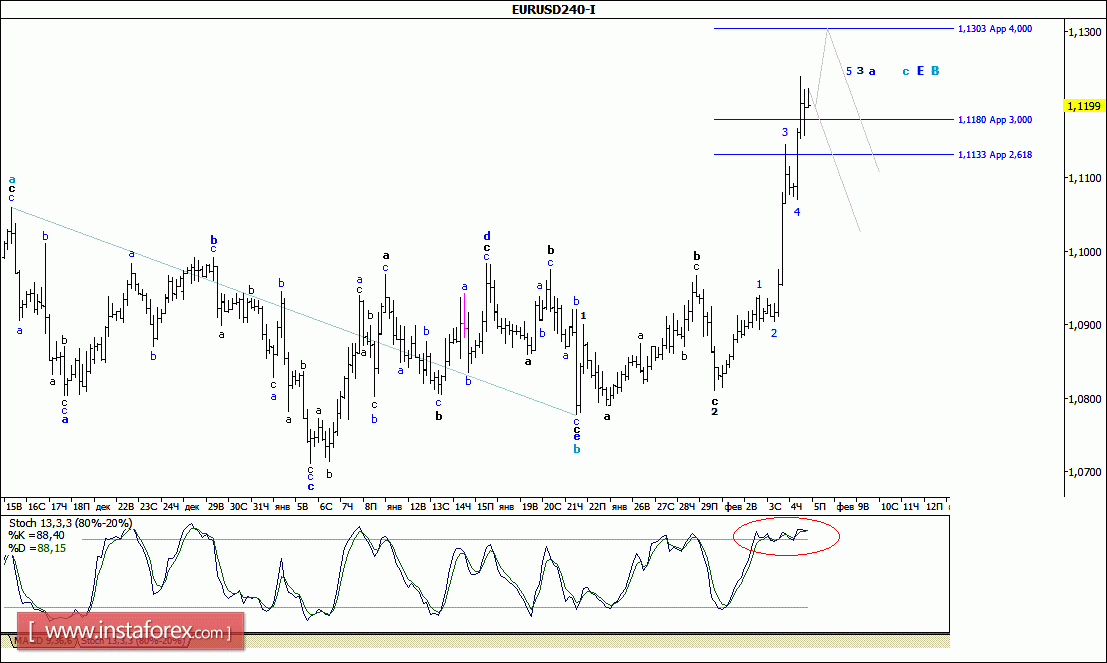Click the 1,1180 App 3,000 level label

pos(995,119)
